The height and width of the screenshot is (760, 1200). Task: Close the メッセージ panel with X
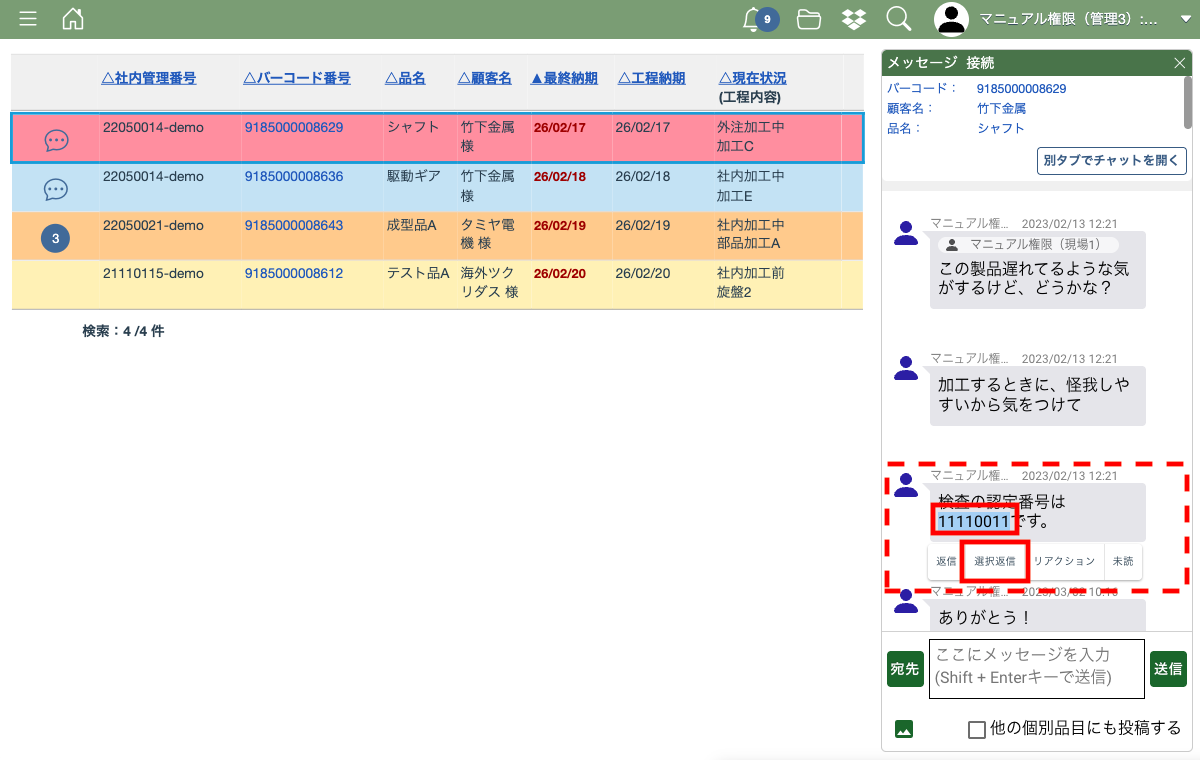point(1179,63)
